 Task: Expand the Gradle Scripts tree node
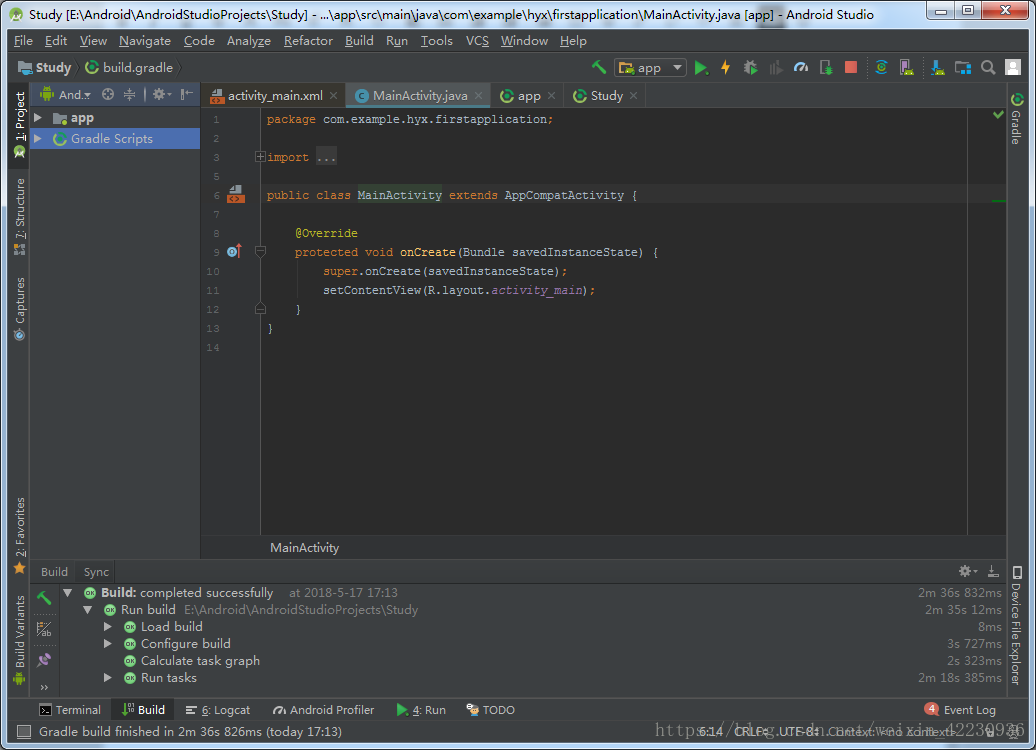[x=38, y=139]
